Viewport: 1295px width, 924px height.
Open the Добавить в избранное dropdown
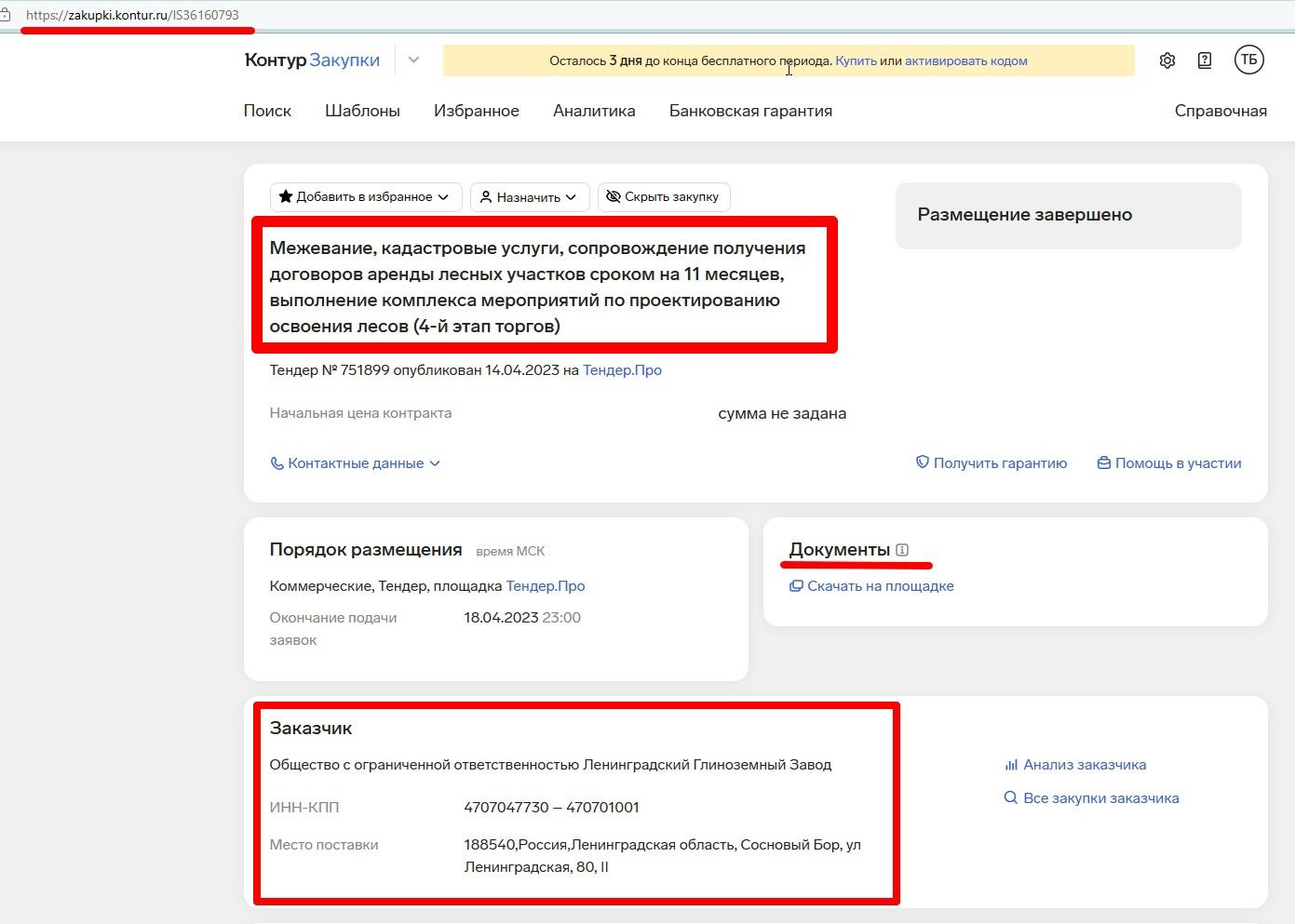point(364,196)
